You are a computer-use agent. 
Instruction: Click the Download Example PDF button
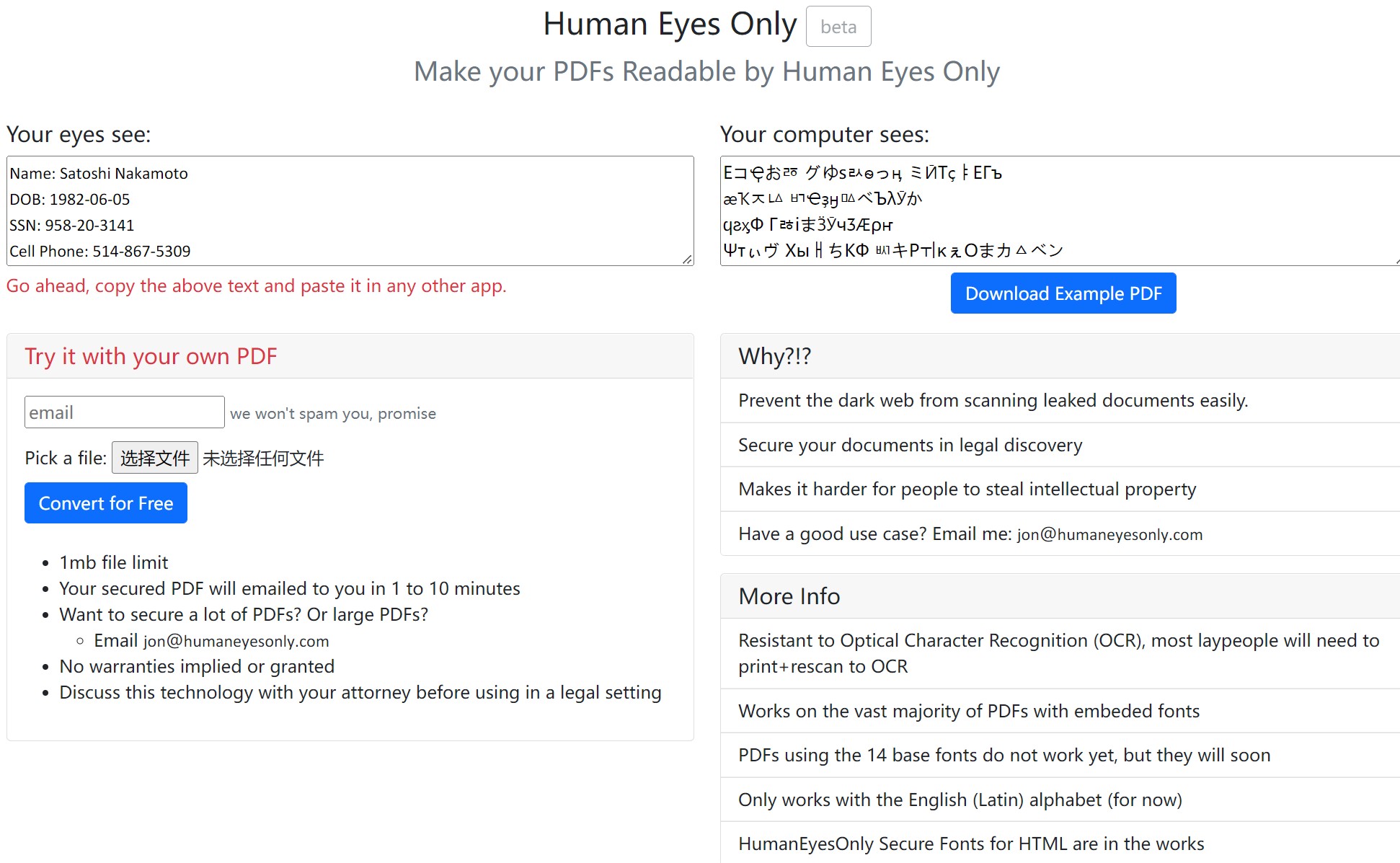1063,293
